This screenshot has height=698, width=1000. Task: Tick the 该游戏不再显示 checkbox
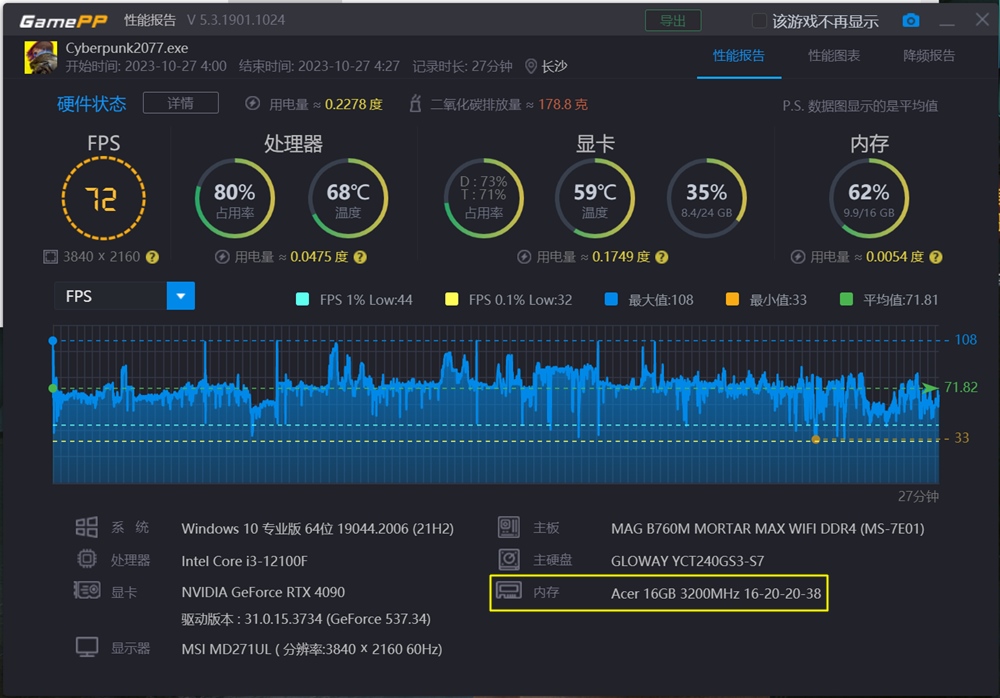pos(759,20)
